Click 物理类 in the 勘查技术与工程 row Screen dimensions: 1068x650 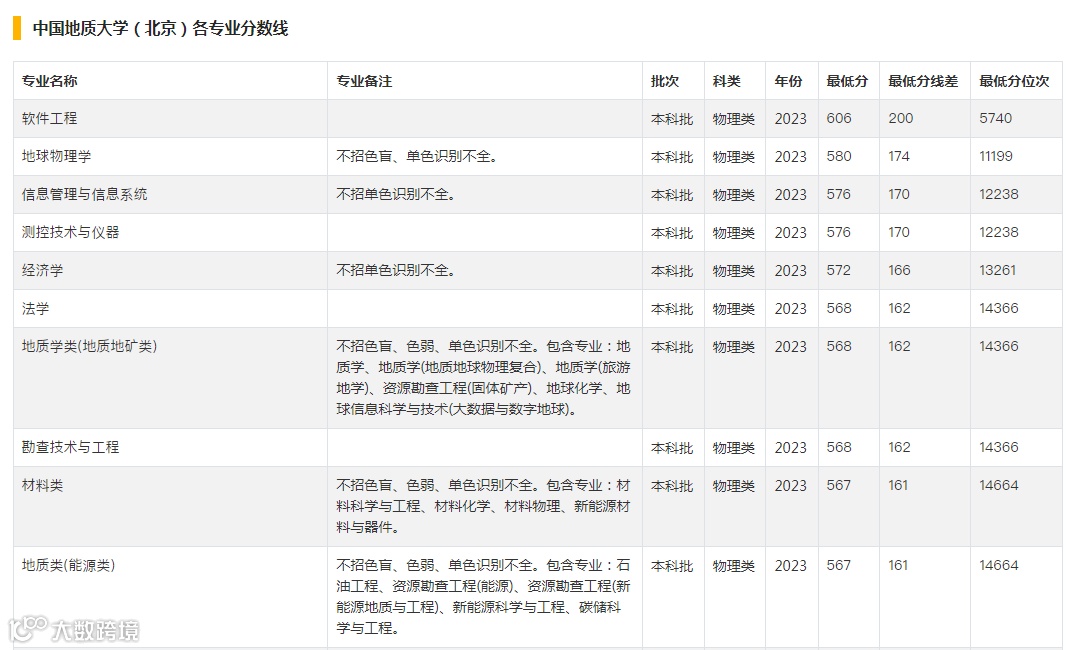[734, 448]
